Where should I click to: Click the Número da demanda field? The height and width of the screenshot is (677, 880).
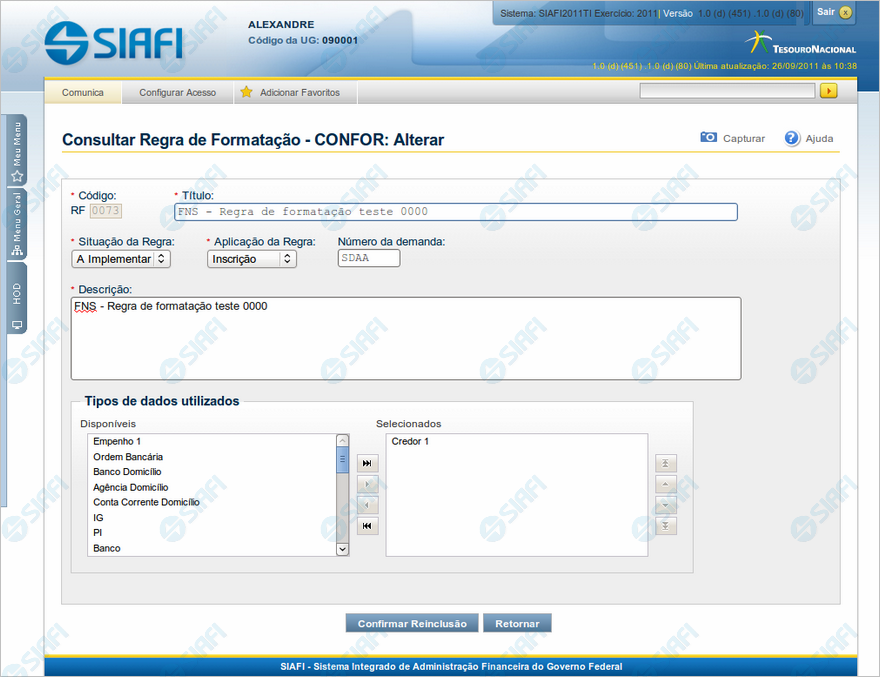click(x=369, y=258)
